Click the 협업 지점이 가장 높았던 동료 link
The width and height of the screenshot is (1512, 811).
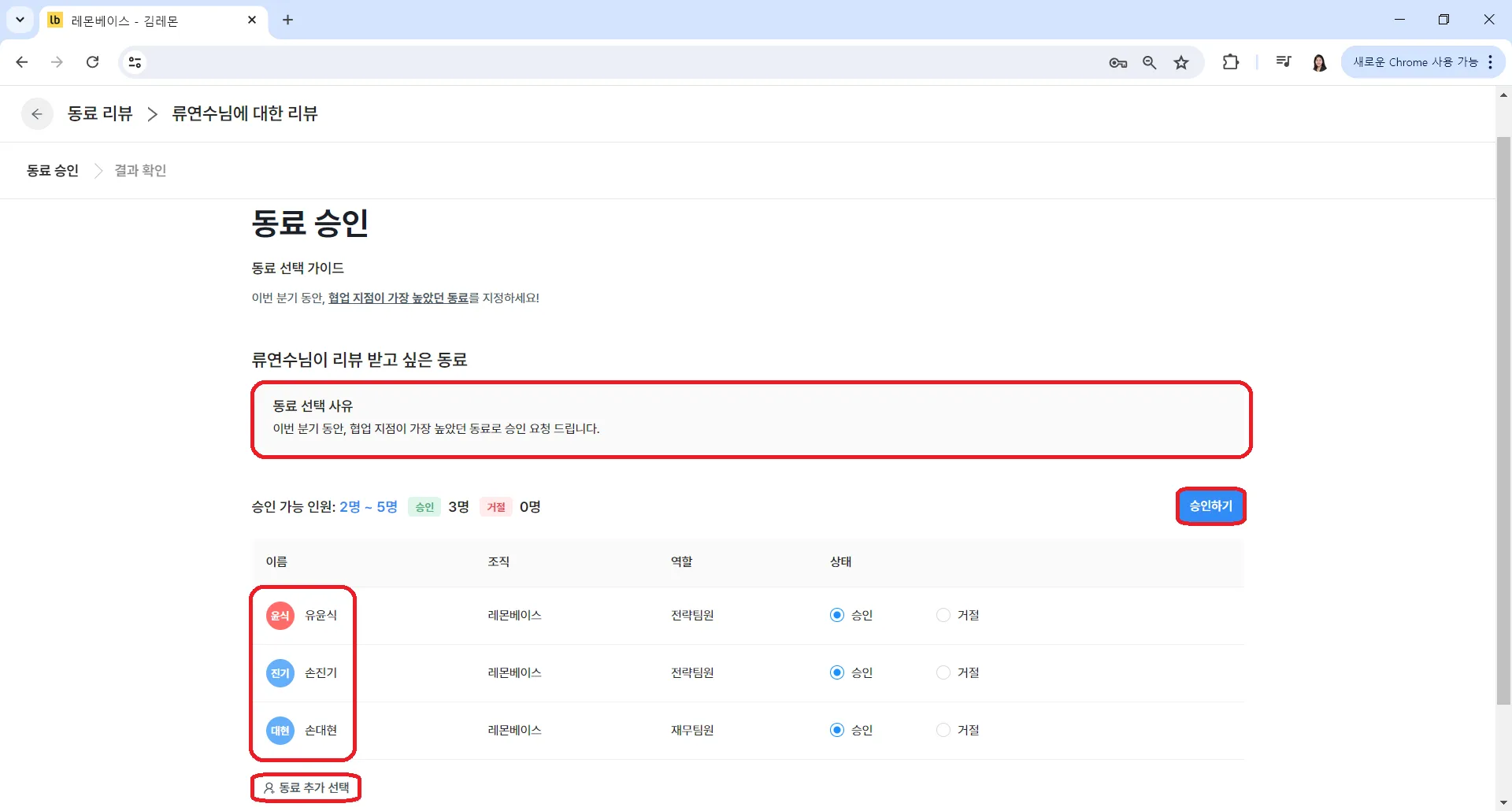[398, 298]
